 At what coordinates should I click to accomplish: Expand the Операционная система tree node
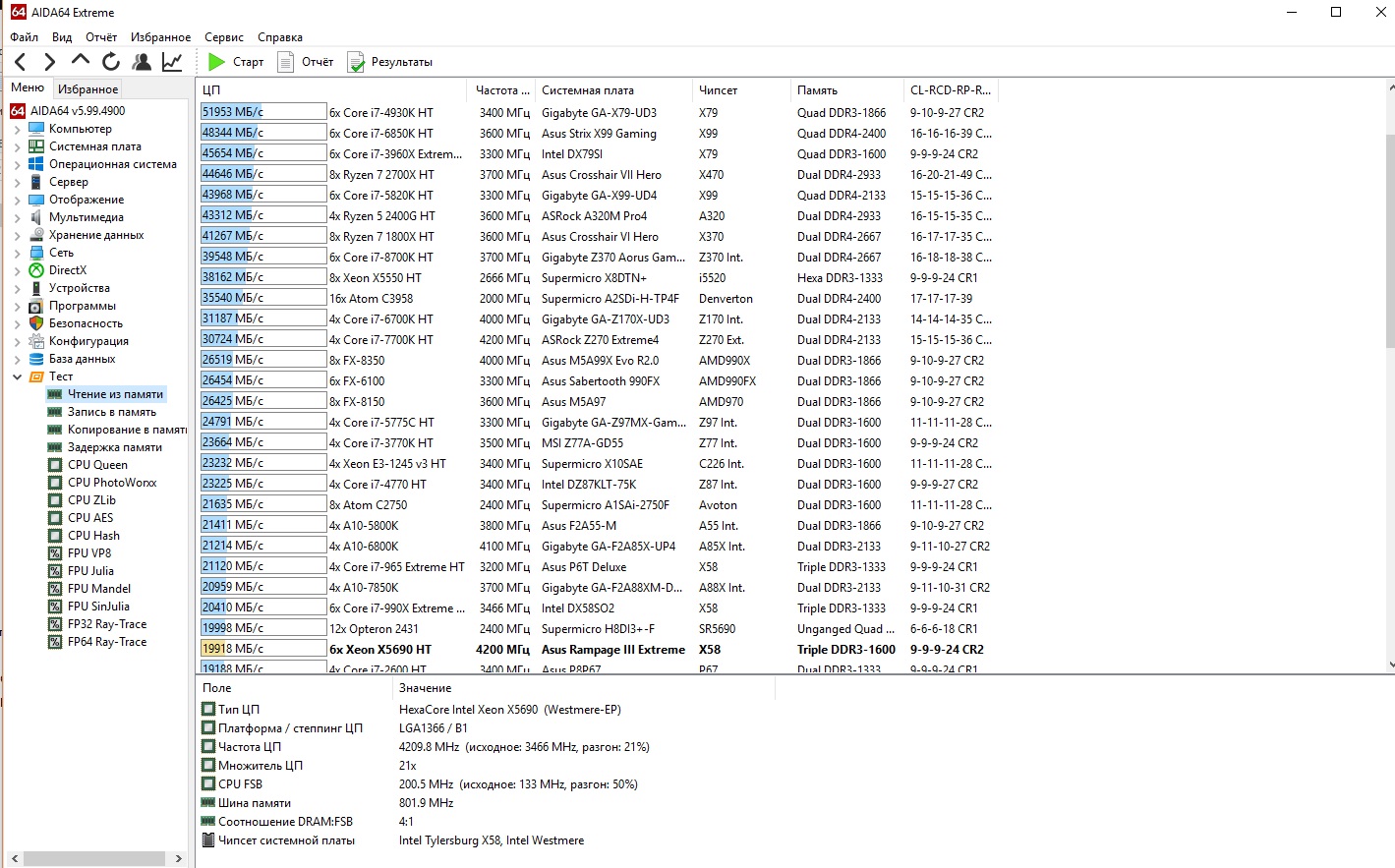coord(17,164)
